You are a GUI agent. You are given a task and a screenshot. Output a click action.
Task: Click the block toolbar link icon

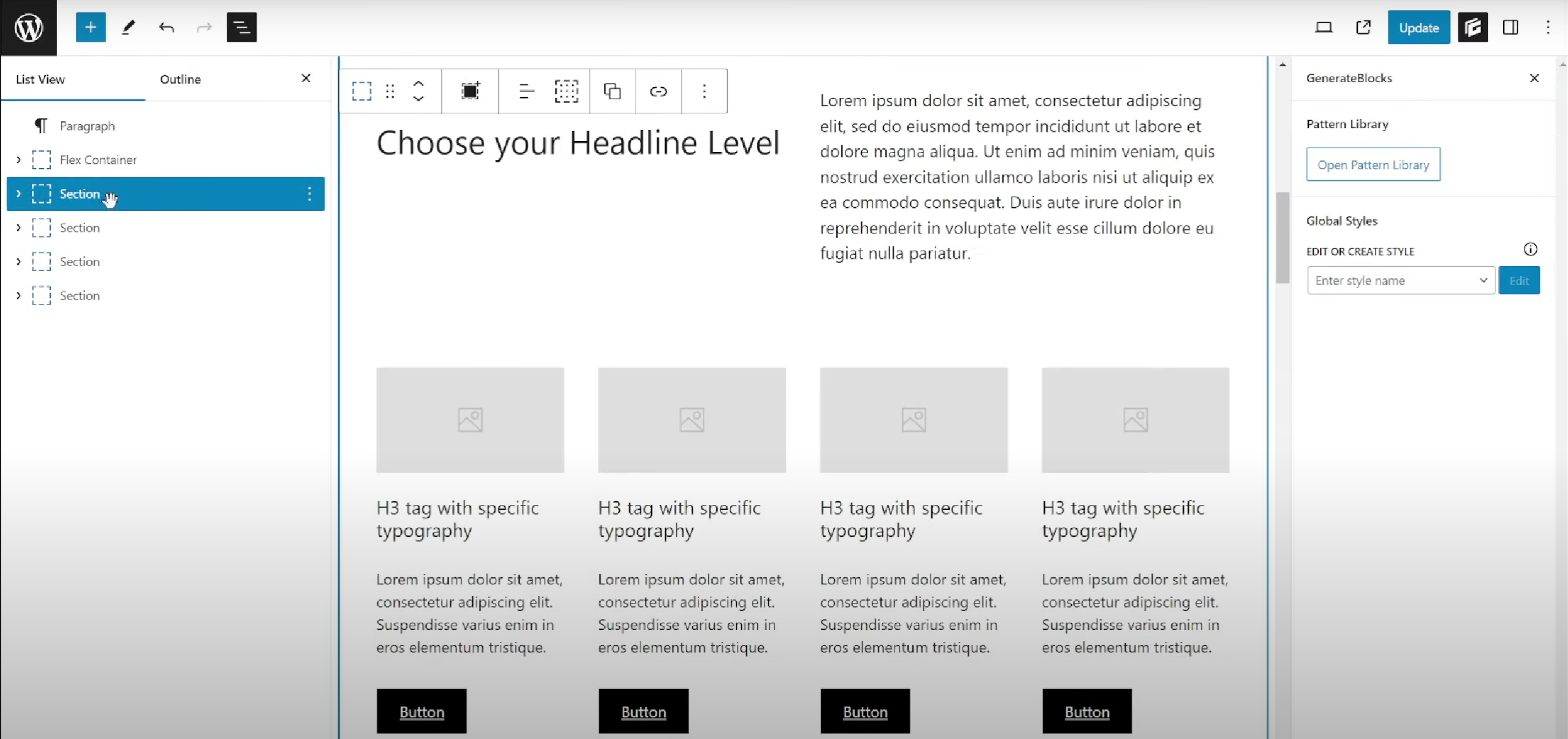658,91
